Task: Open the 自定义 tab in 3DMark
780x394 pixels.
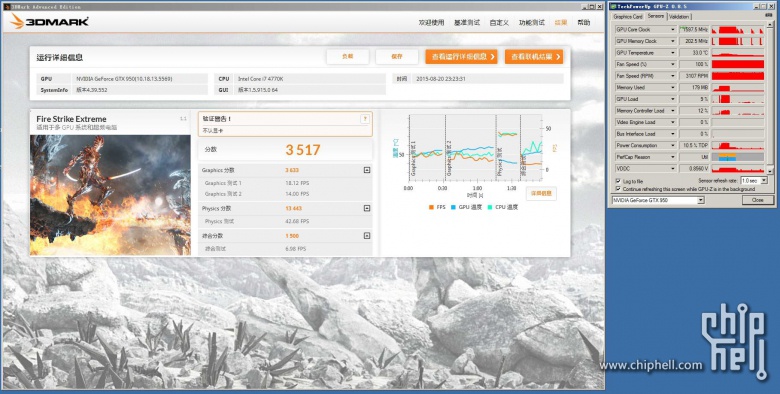Action: [499, 22]
